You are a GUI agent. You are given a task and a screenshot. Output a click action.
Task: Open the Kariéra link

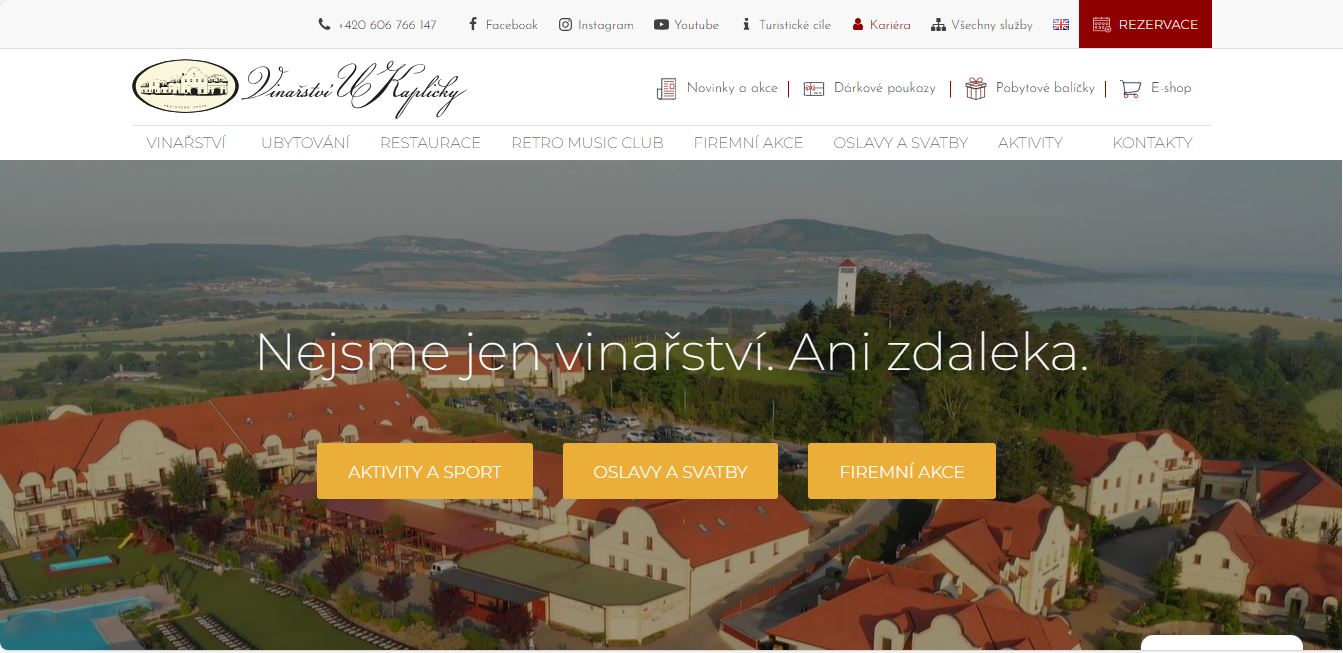(881, 25)
